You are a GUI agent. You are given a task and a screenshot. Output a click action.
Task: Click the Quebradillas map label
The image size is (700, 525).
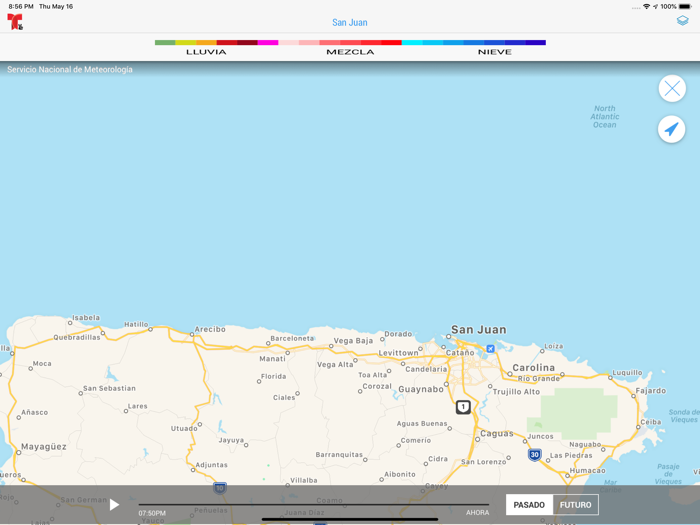[x=77, y=337]
